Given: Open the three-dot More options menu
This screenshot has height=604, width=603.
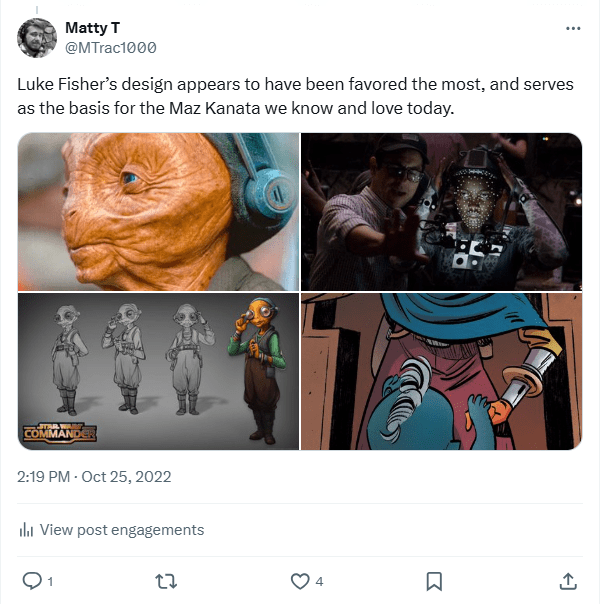Looking at the screenshot, I should 572,28.
